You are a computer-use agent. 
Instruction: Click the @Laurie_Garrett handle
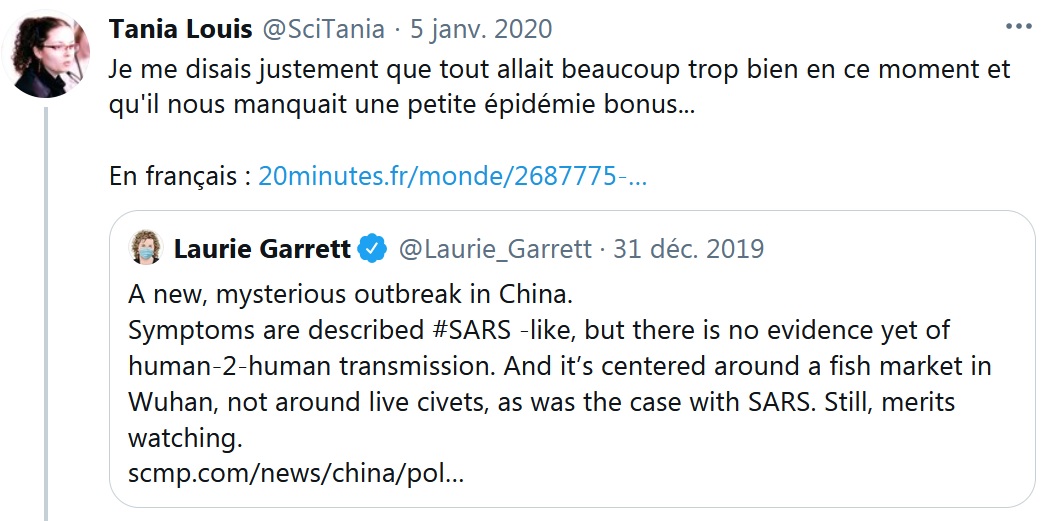point(494,248)
